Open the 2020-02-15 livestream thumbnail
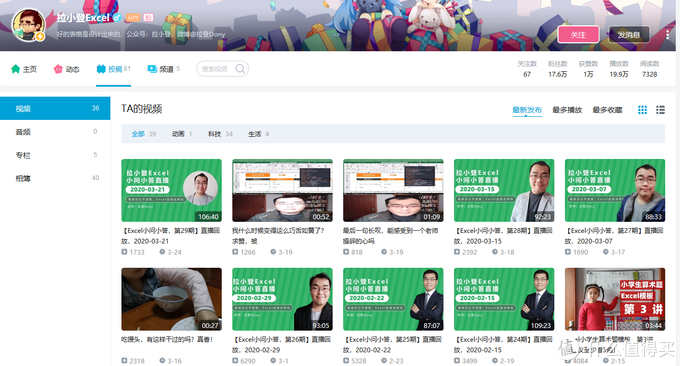The height and width of the screenshot is (366, 680). (504, 299)
